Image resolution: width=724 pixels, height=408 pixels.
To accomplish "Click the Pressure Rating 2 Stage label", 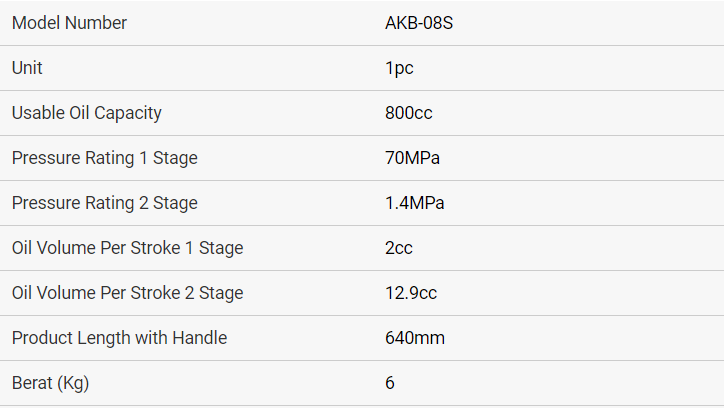I will (104, 203).
